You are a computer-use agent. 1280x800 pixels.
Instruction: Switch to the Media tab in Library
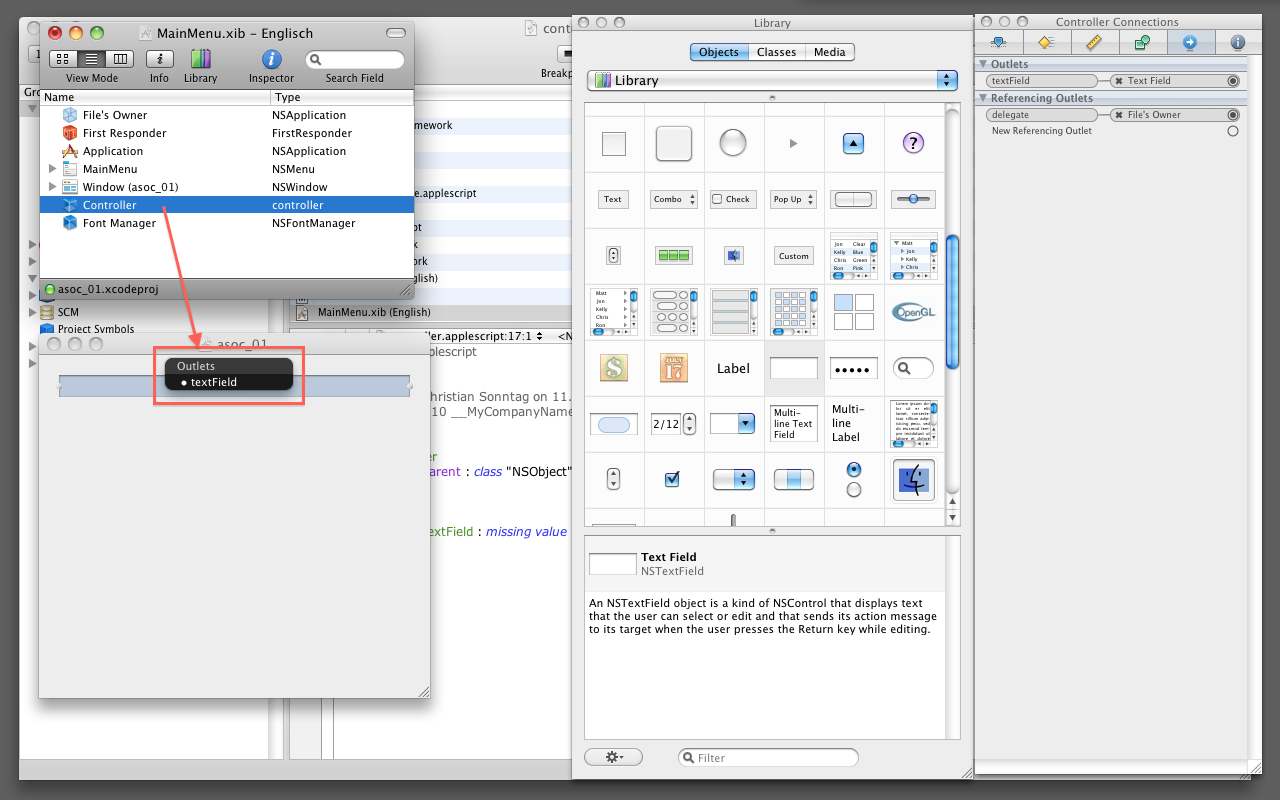coord(829,52)
